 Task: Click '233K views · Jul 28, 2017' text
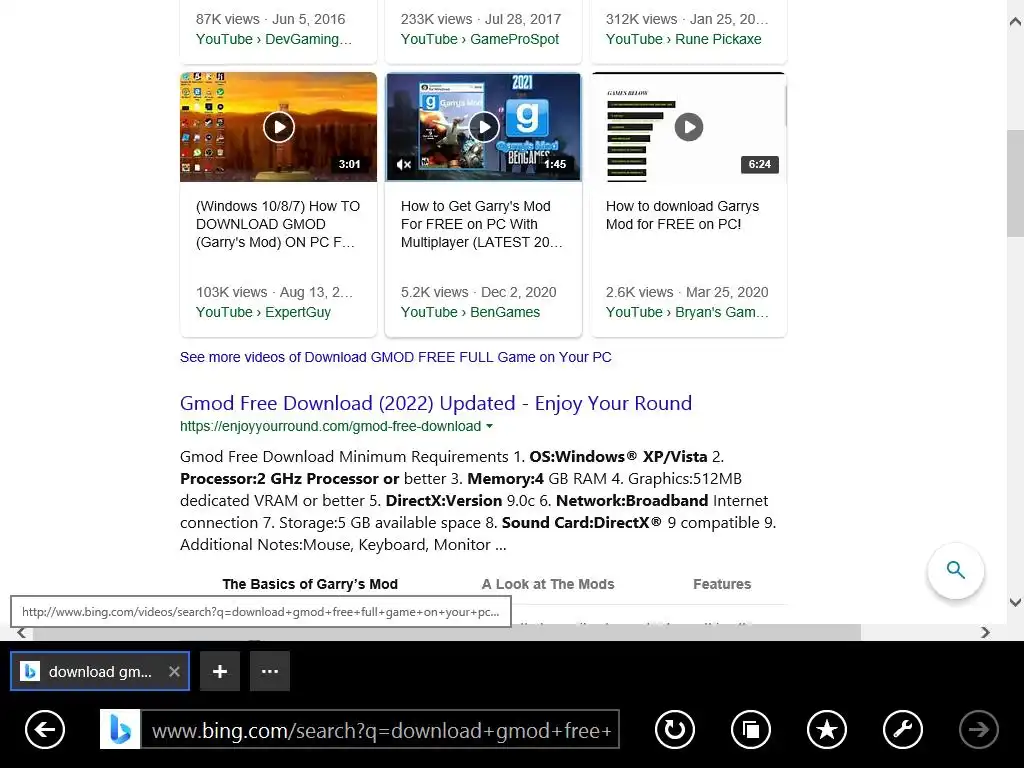481,19
